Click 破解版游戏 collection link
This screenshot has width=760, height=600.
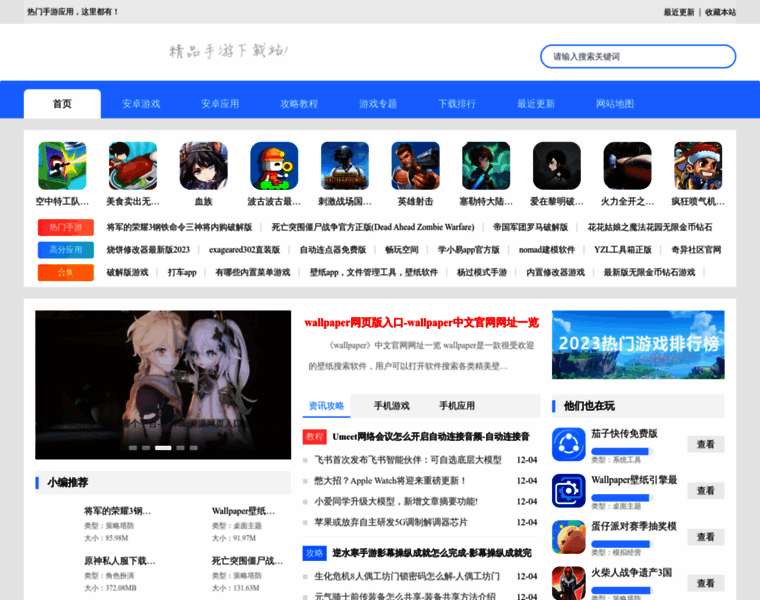pos(127,272)
